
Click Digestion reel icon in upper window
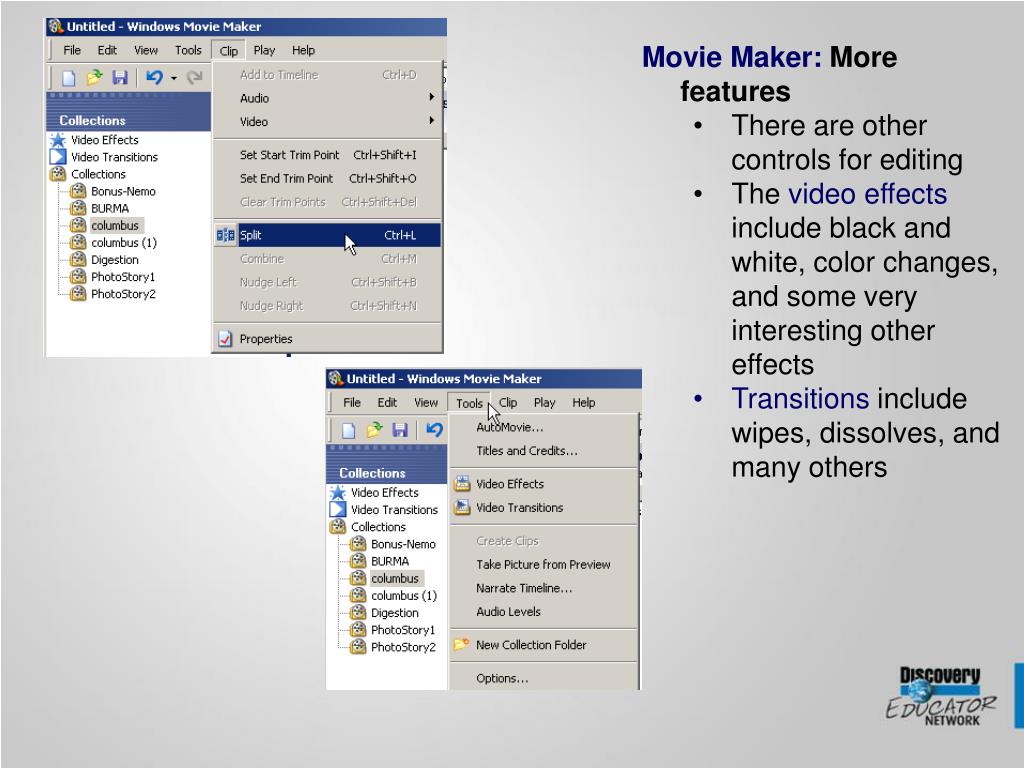click(78, 259)
